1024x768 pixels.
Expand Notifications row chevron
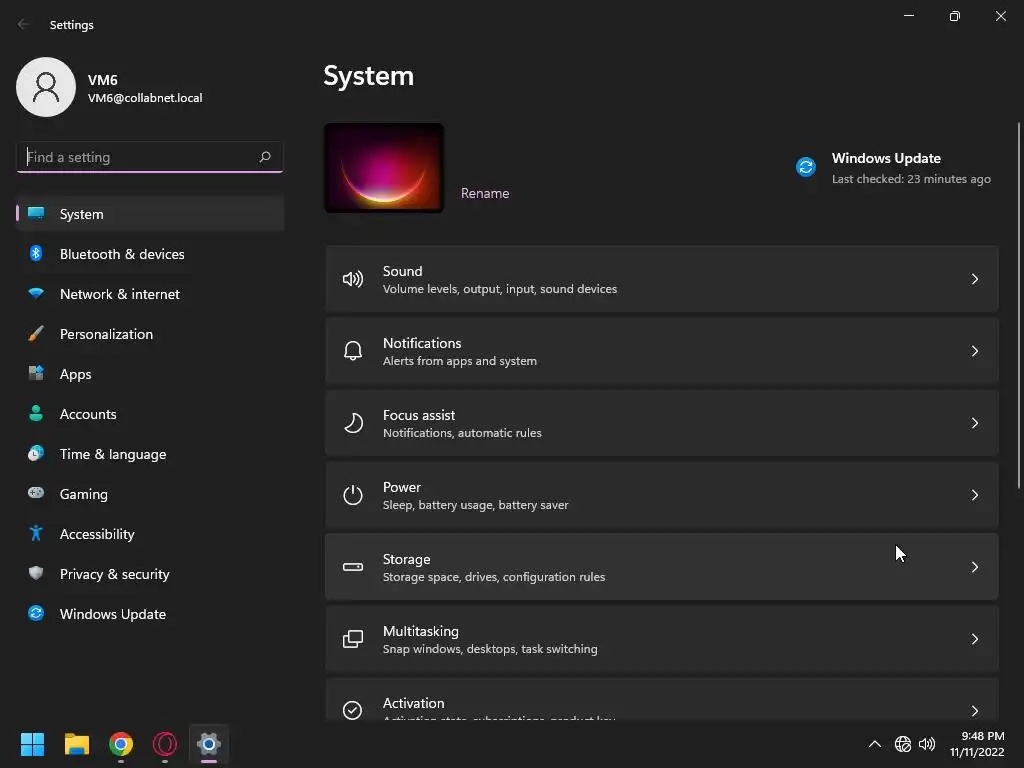pos(974,351)
